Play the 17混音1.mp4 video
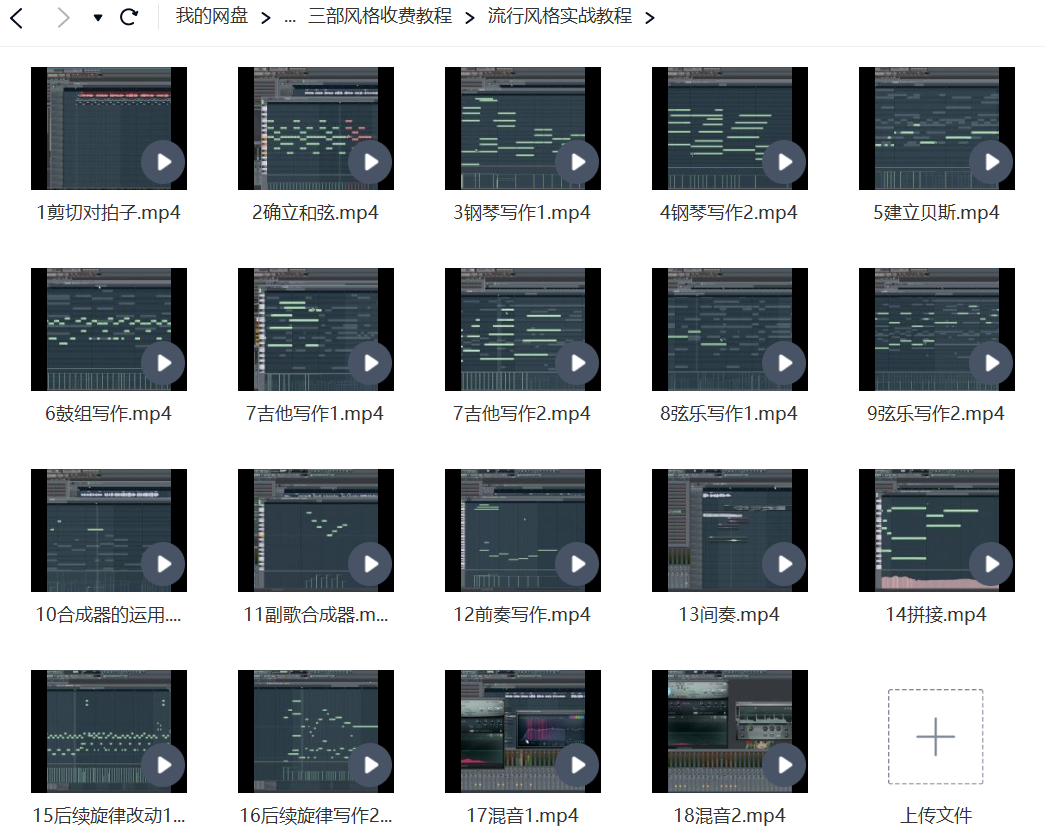The image size is (1045, 840). (577, 765)
